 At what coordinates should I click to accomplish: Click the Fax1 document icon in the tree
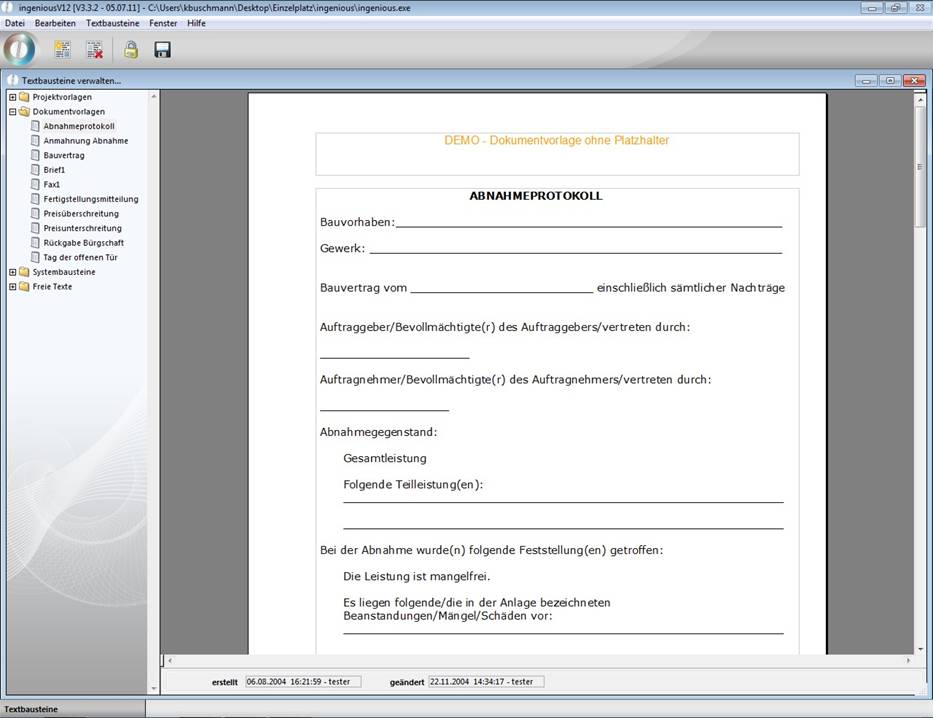pos(35,185)
